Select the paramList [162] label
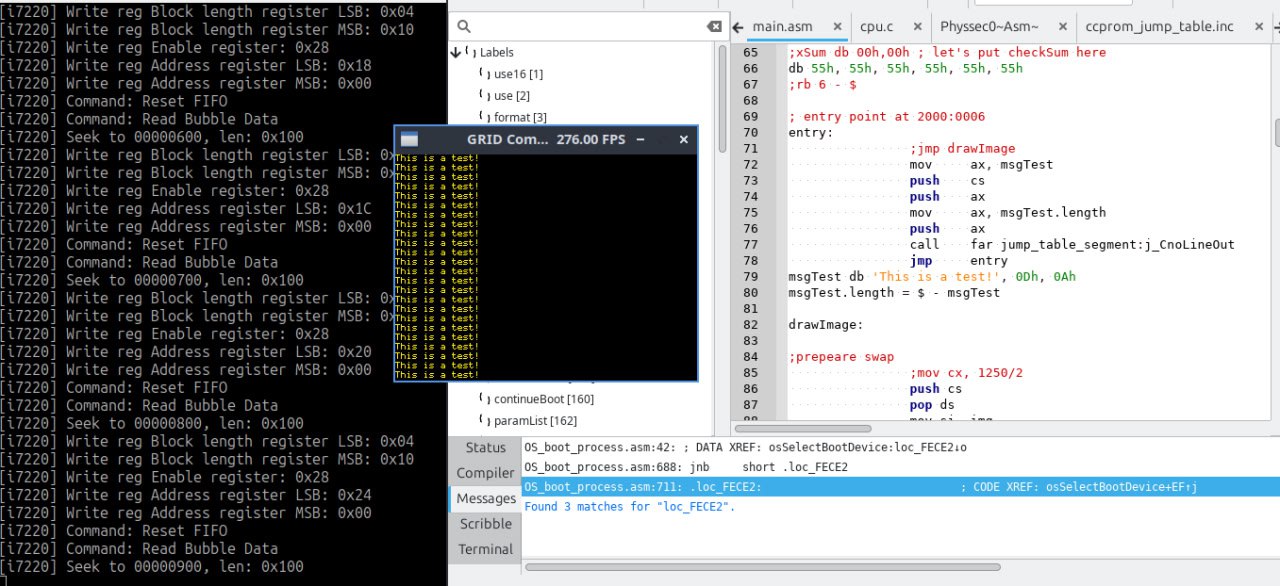This screenshot has width=1280, height=586. [x=535, y=421]
